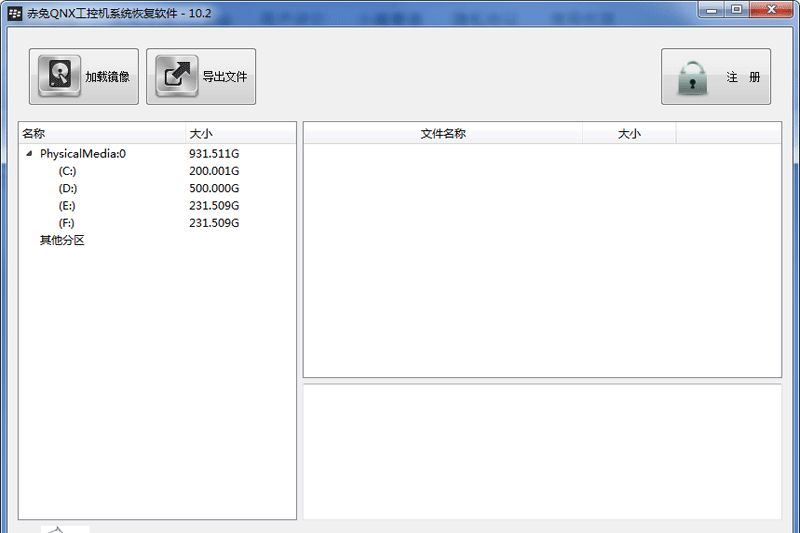The image size is (800, 533).
Task: Click the empty lower preview pane
Action: tap(542, 451)
